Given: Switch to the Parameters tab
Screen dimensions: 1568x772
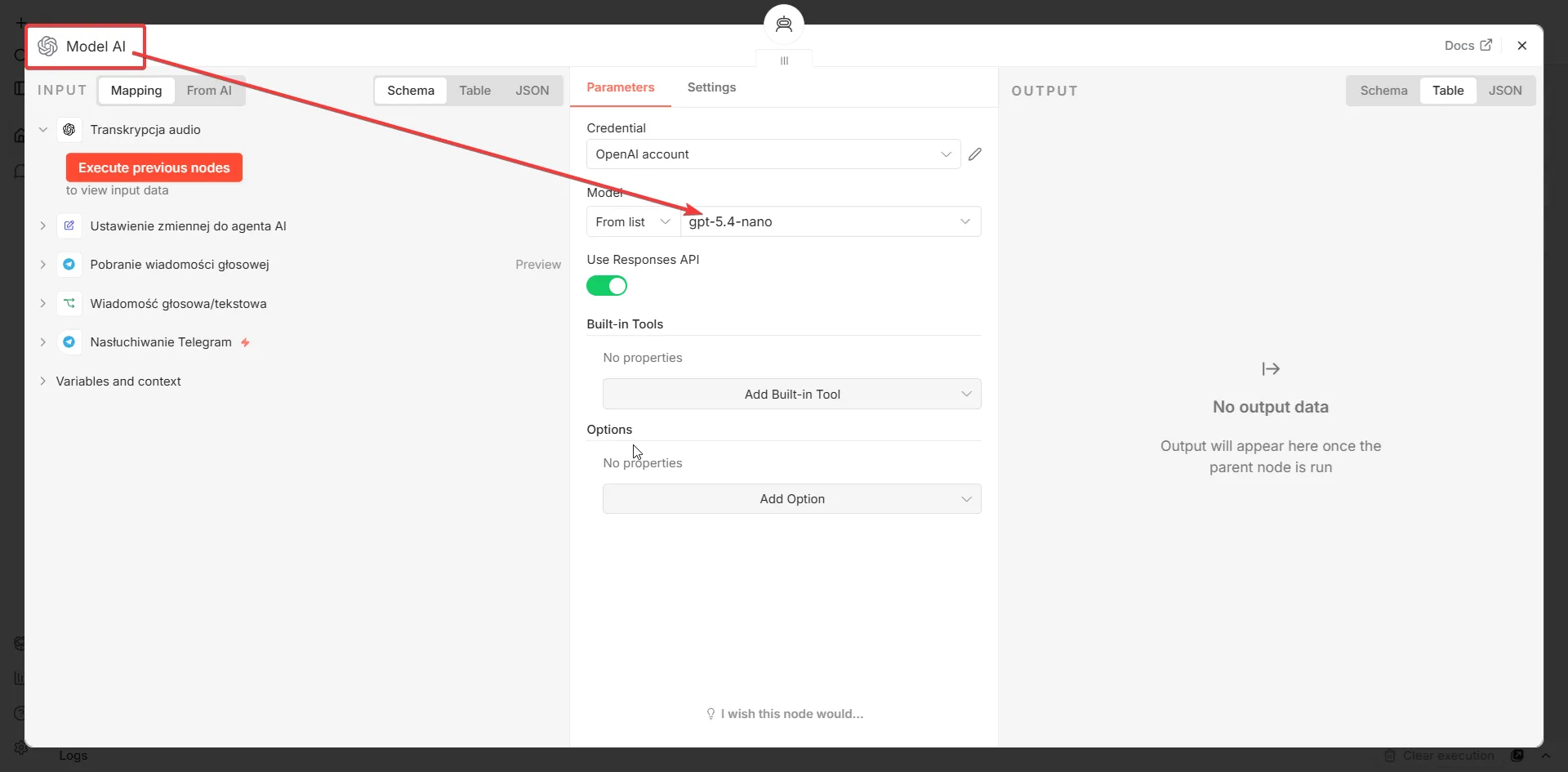Looking at the screenshot, I should pos(621,87).
